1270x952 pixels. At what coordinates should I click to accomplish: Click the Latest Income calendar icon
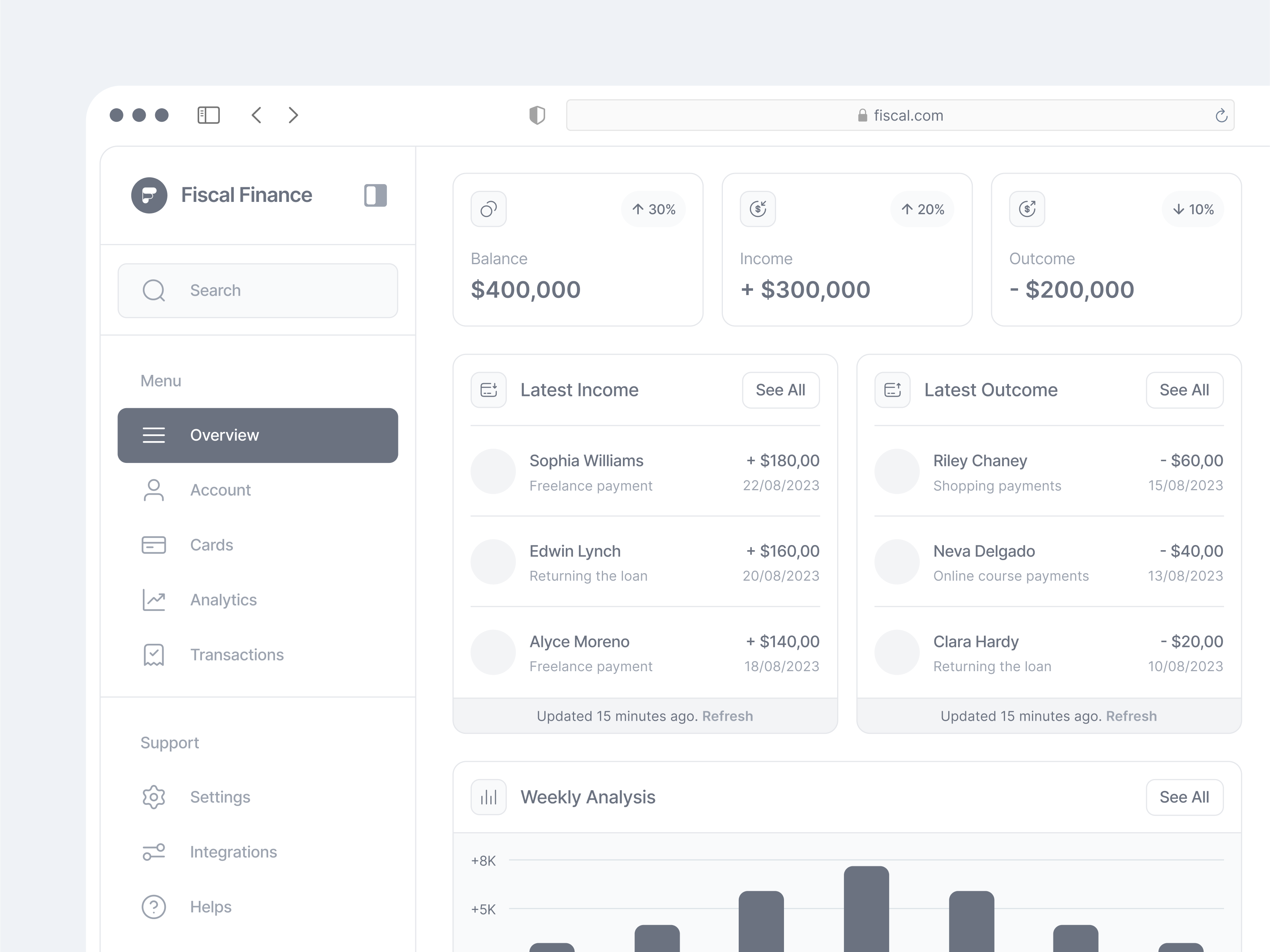[488, 389]
